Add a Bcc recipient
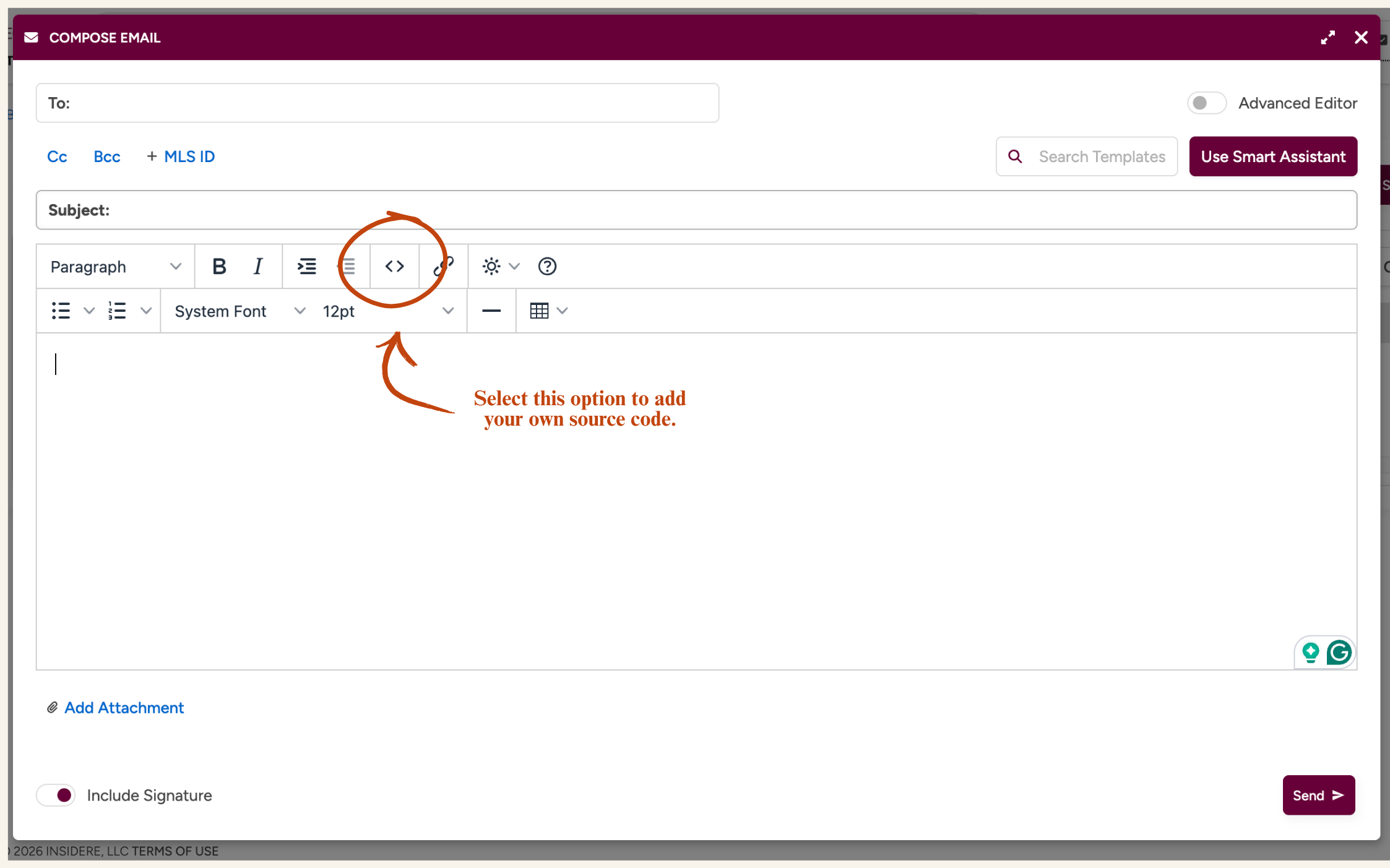The image size is (1390, 868). (106, 157)
